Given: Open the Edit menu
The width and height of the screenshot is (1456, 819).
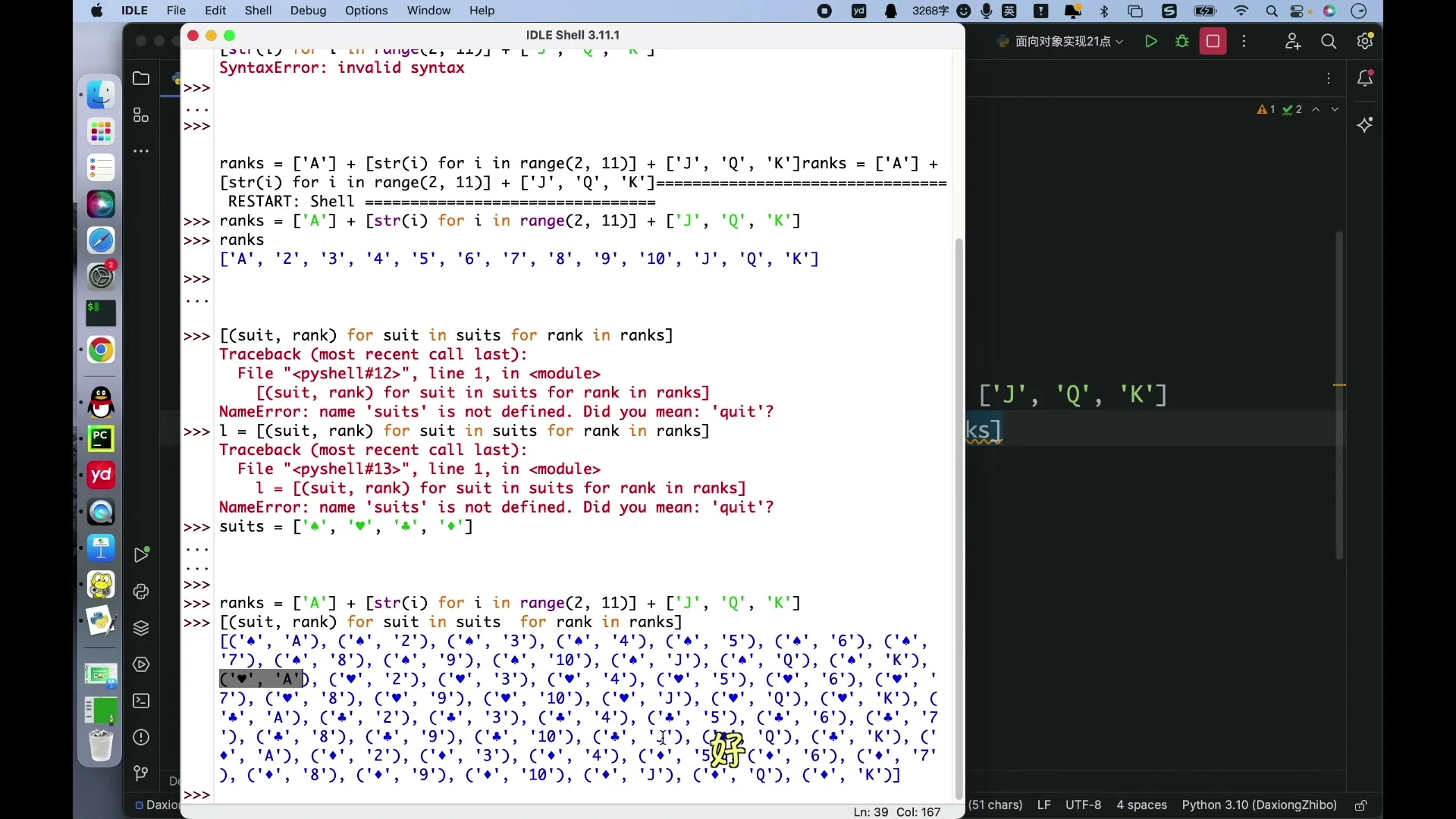Looking at the screenshot, I should coord(215,11).
